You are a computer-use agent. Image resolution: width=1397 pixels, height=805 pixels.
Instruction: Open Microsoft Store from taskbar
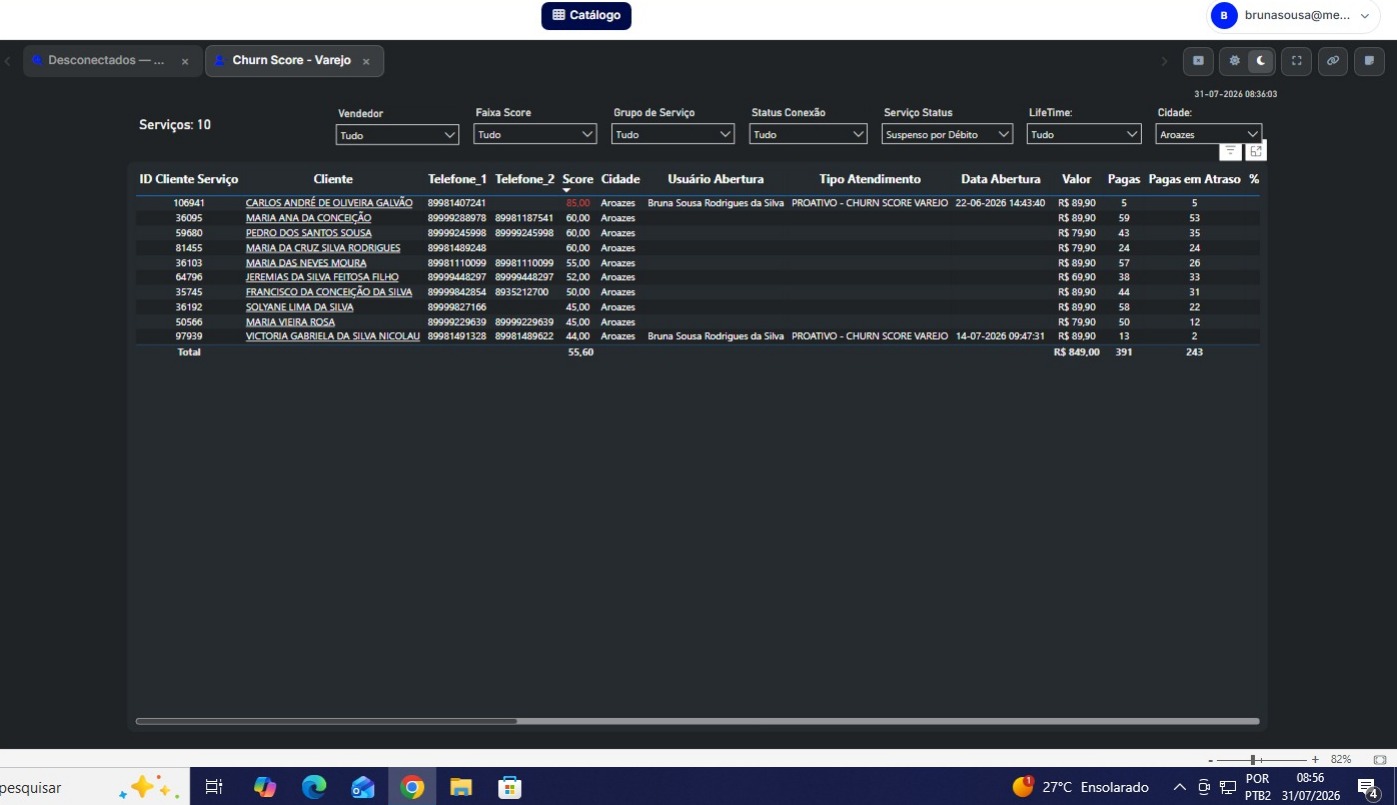510,787
